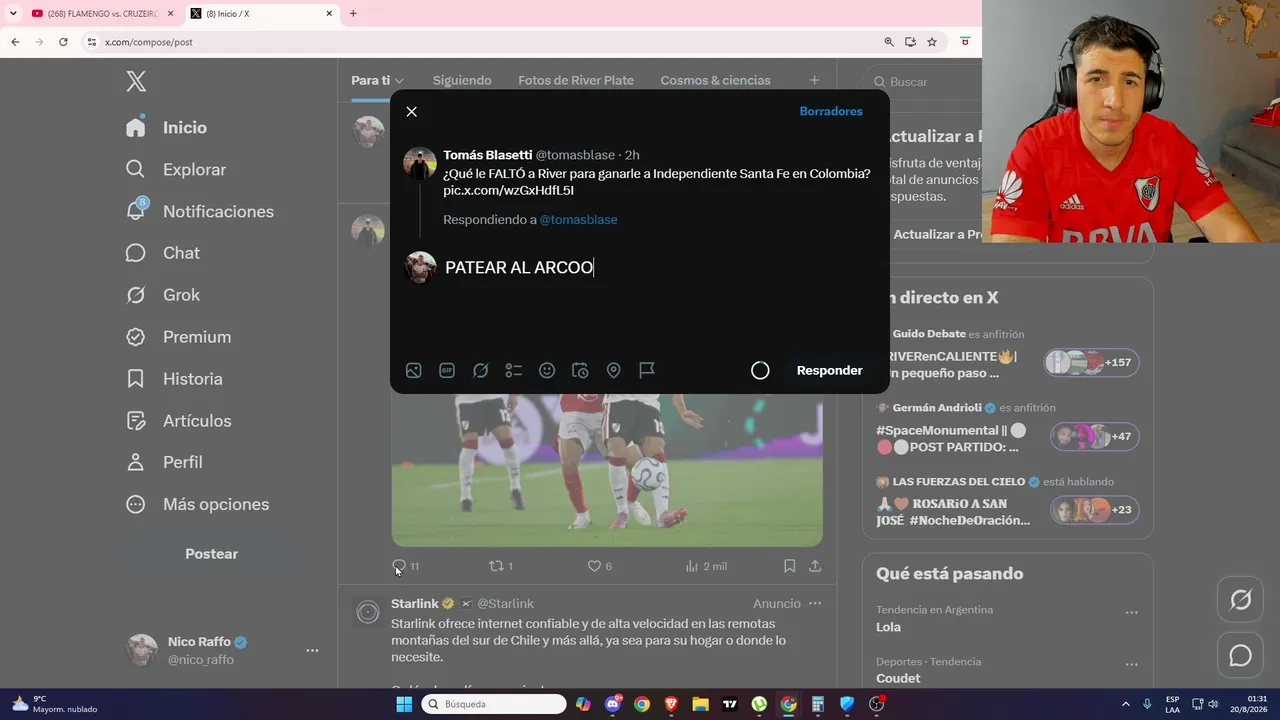The width and height of the screenshot is (1280, 720).
Task: Switch to the Siguiendo tab
Action: click(462, 81)
